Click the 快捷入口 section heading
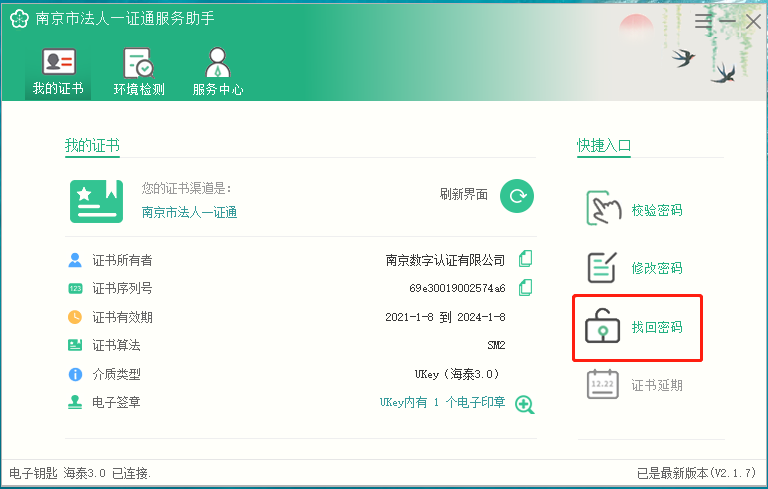This screenshot has width=768, height=489. [603, 145]
